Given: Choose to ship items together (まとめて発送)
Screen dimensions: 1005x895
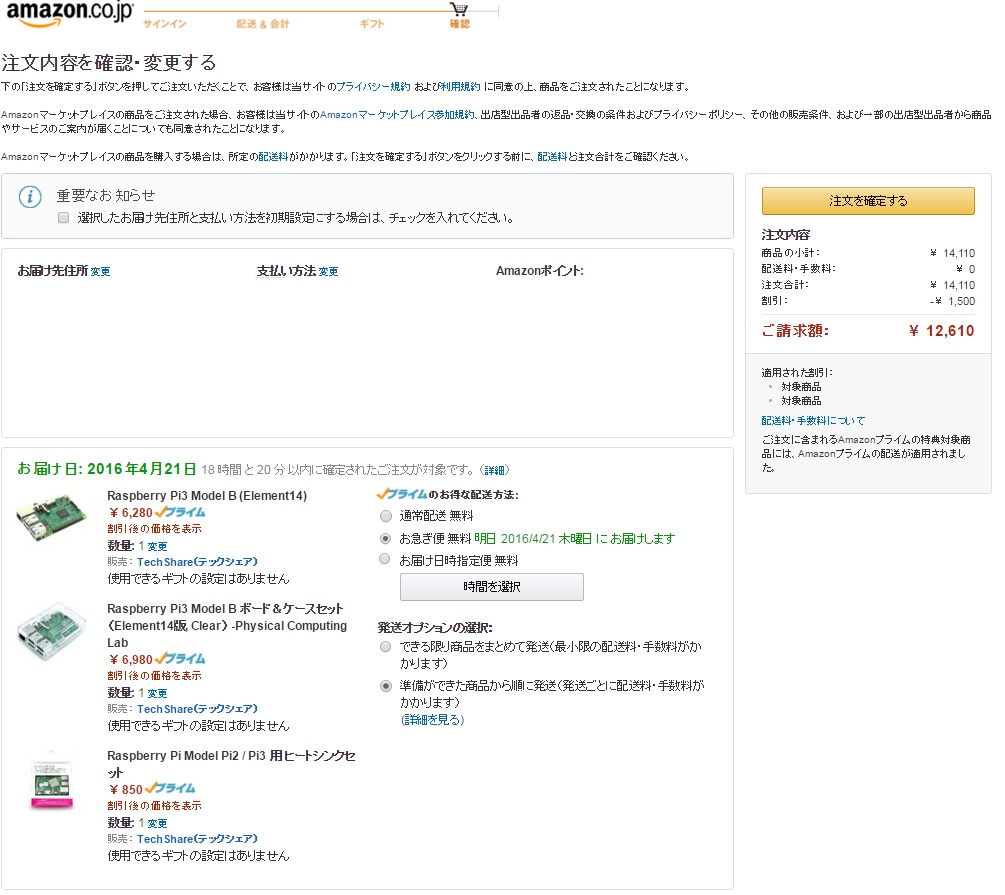Looking at the screenshot, I should pyautogui.click(x=386, y=648).
